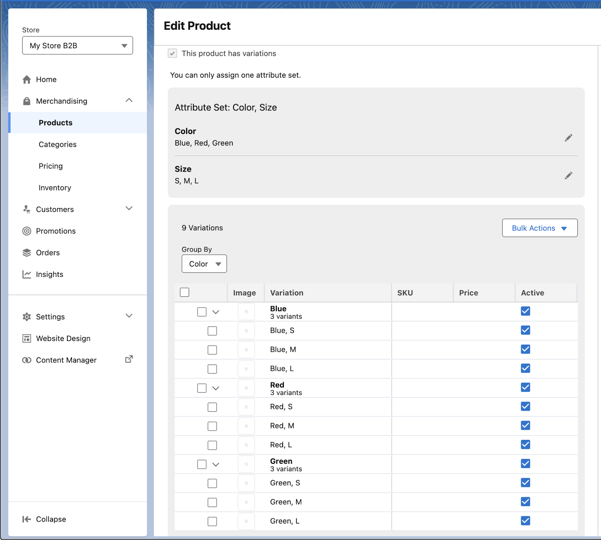Open Inventory in the sidebar

(55, 188)
